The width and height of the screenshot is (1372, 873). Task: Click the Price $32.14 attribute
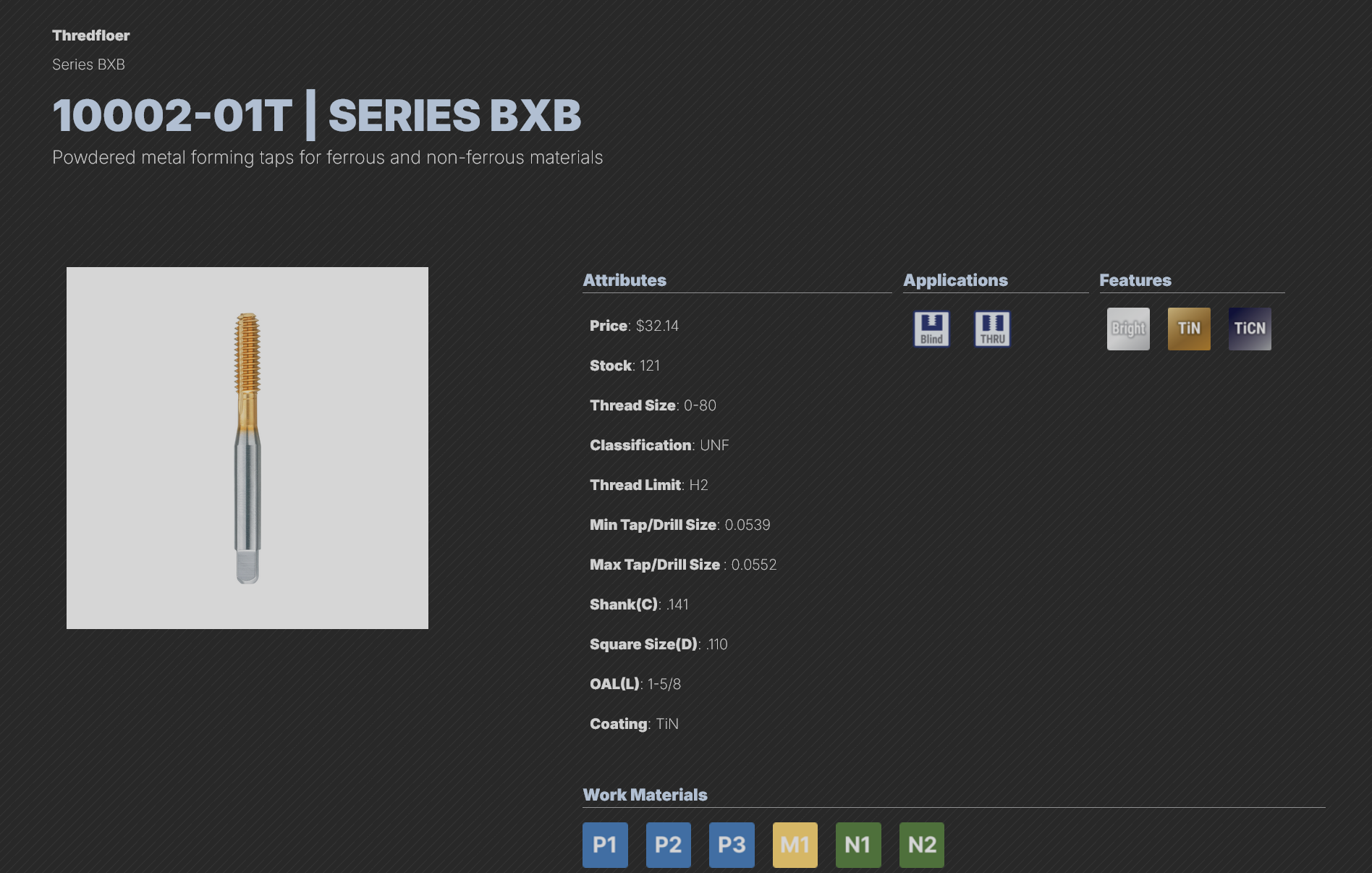click(x=634, y=326)
